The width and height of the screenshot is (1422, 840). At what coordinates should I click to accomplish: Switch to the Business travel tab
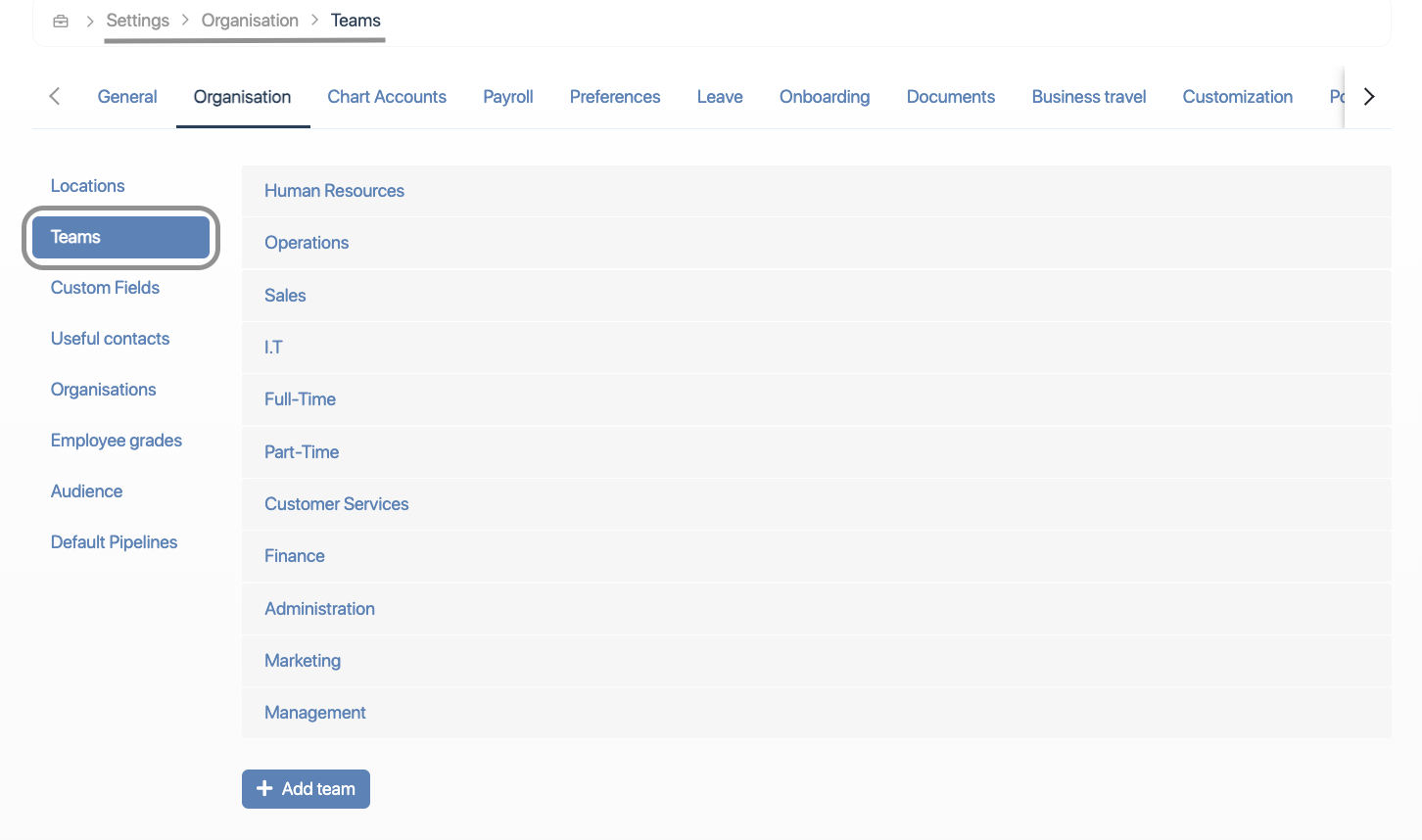click(x=1088, y=97)
